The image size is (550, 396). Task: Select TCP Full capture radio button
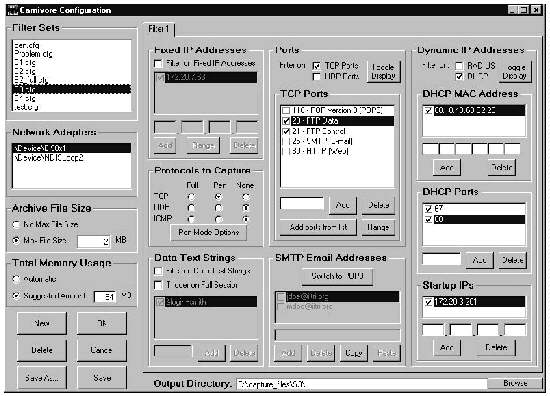[192, 196]
